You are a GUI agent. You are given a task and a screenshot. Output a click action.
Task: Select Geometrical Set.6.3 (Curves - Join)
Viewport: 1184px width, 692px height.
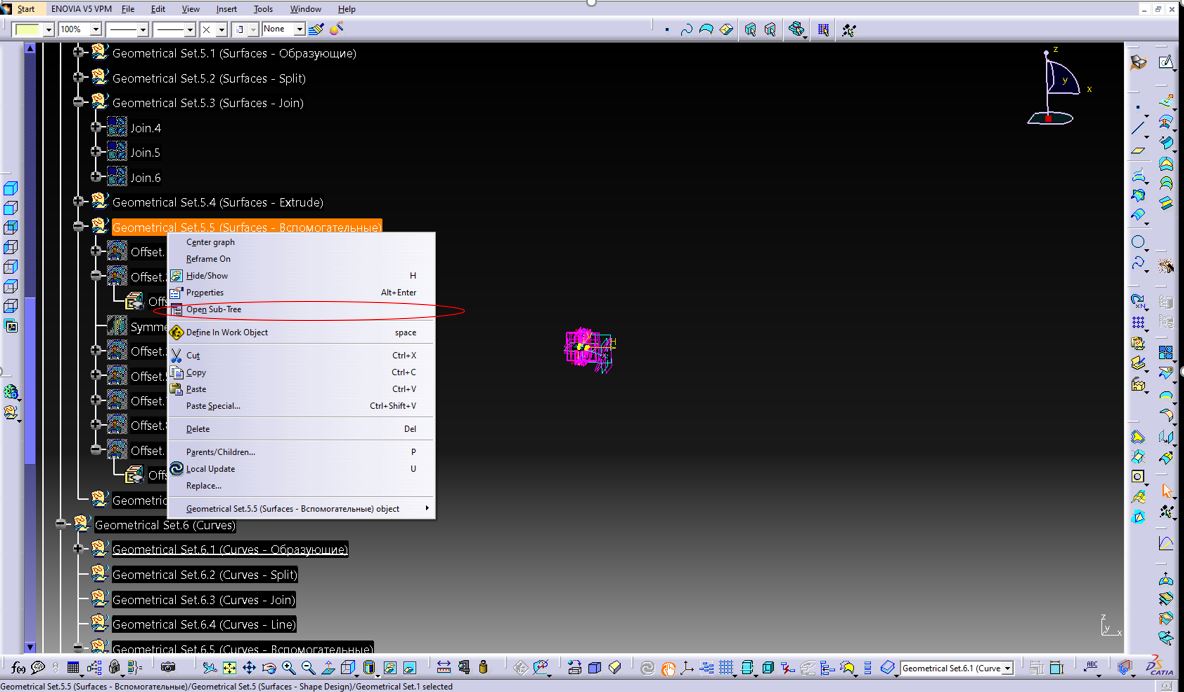pyautogui.click(x=203, y=600)
